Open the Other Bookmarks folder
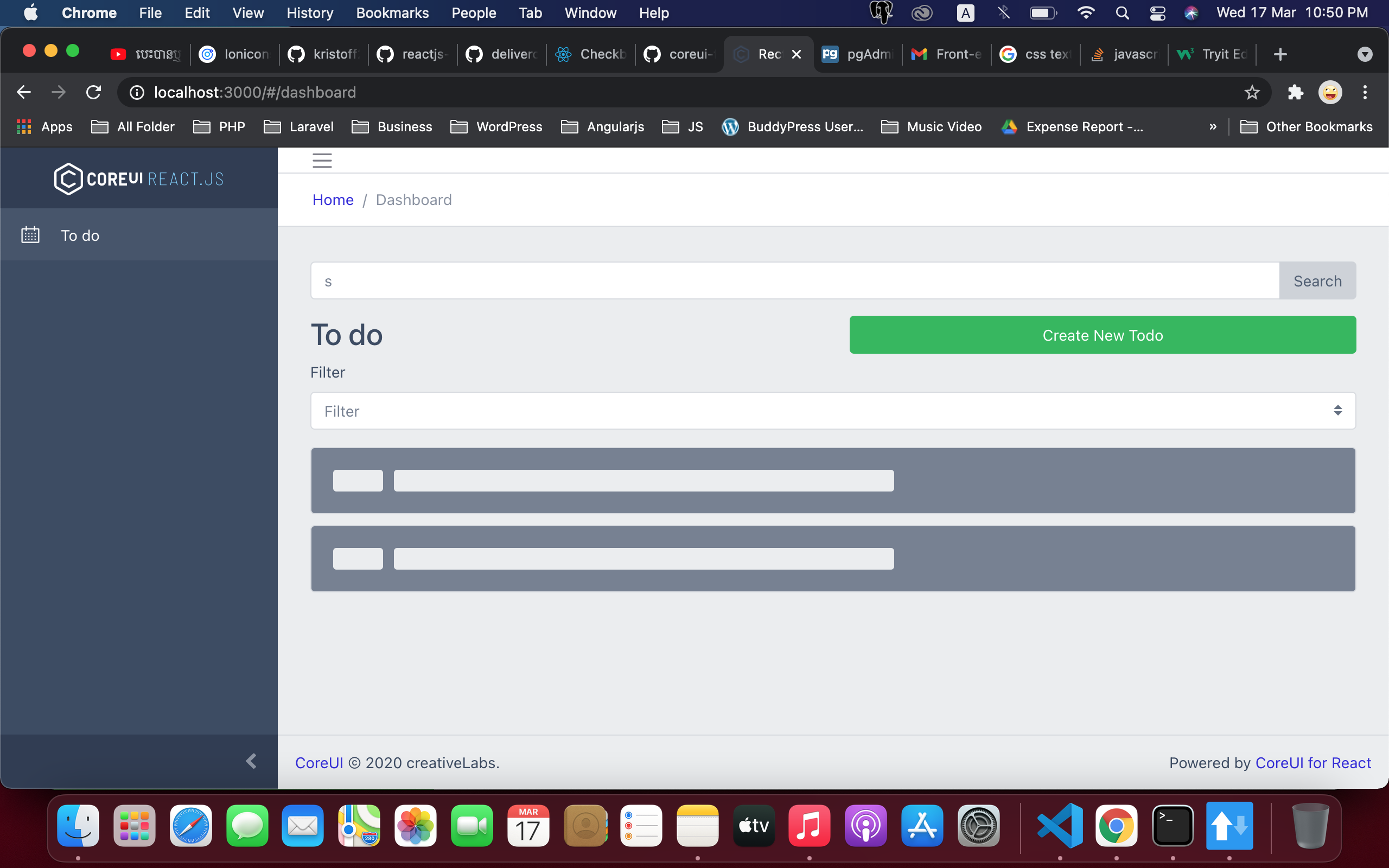 (1307, 127)
